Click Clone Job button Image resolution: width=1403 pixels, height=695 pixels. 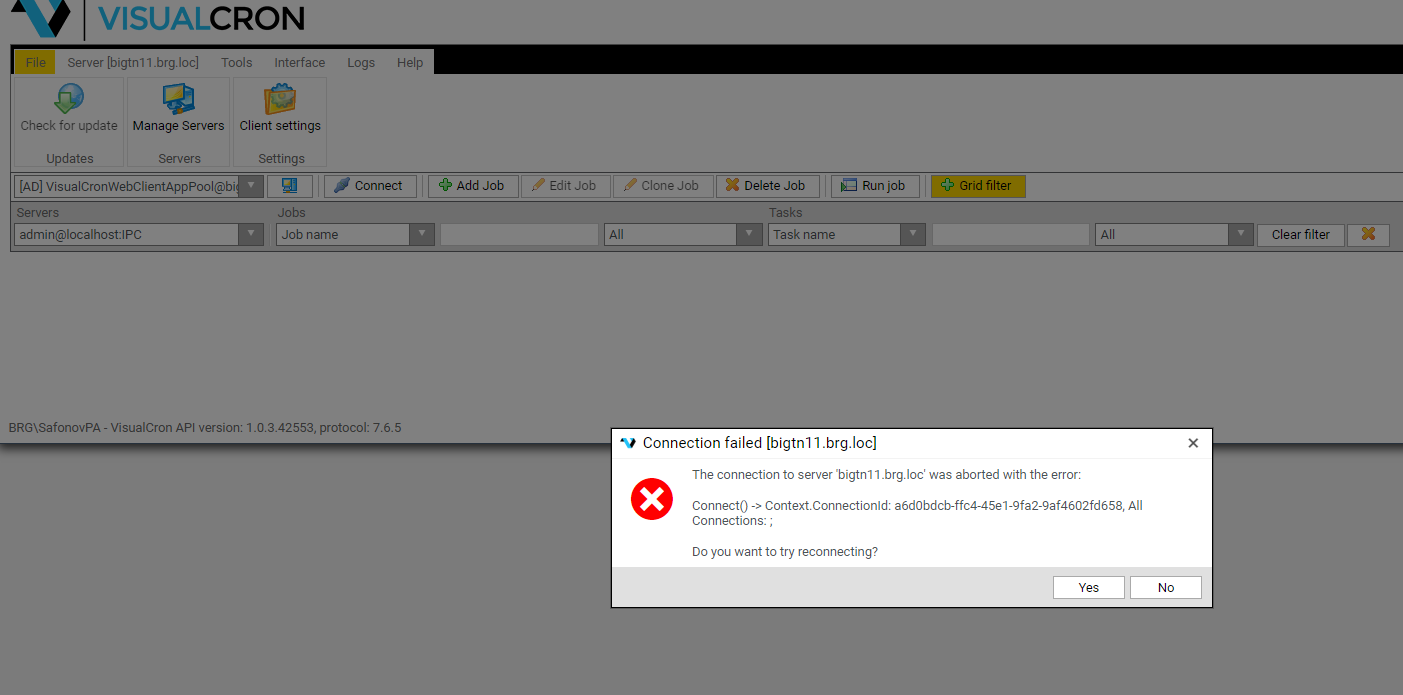coord(663,186)
